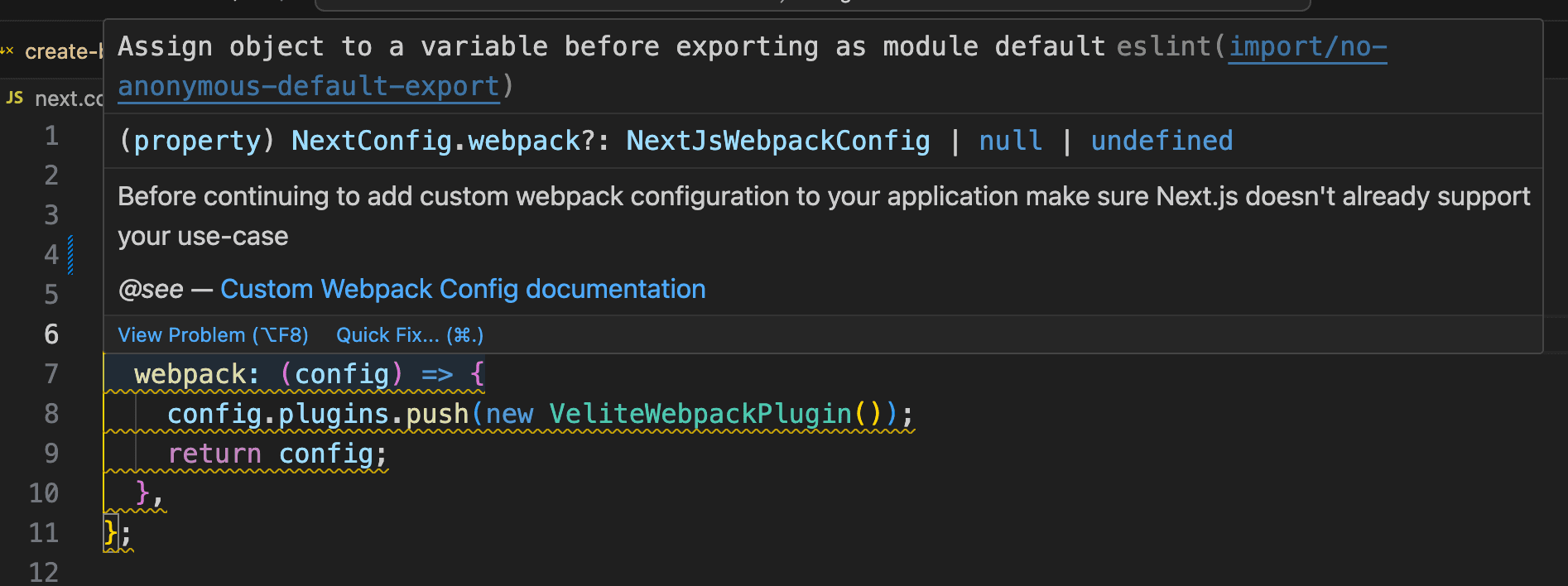Select the next.co breadcrumb file name

coord(68,98)
